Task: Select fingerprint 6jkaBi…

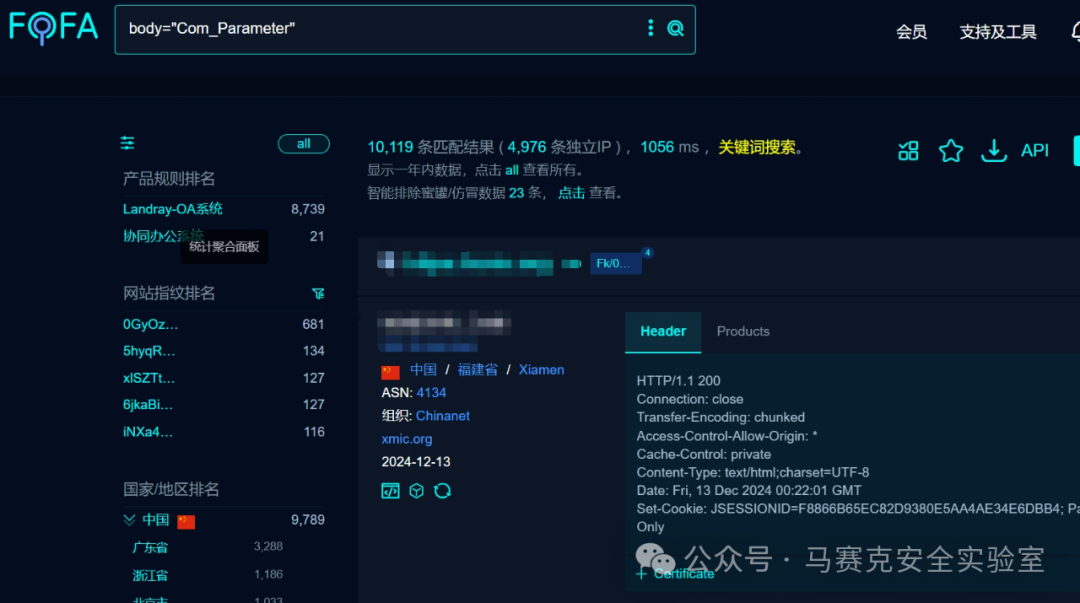Action: tap(147, 405)
